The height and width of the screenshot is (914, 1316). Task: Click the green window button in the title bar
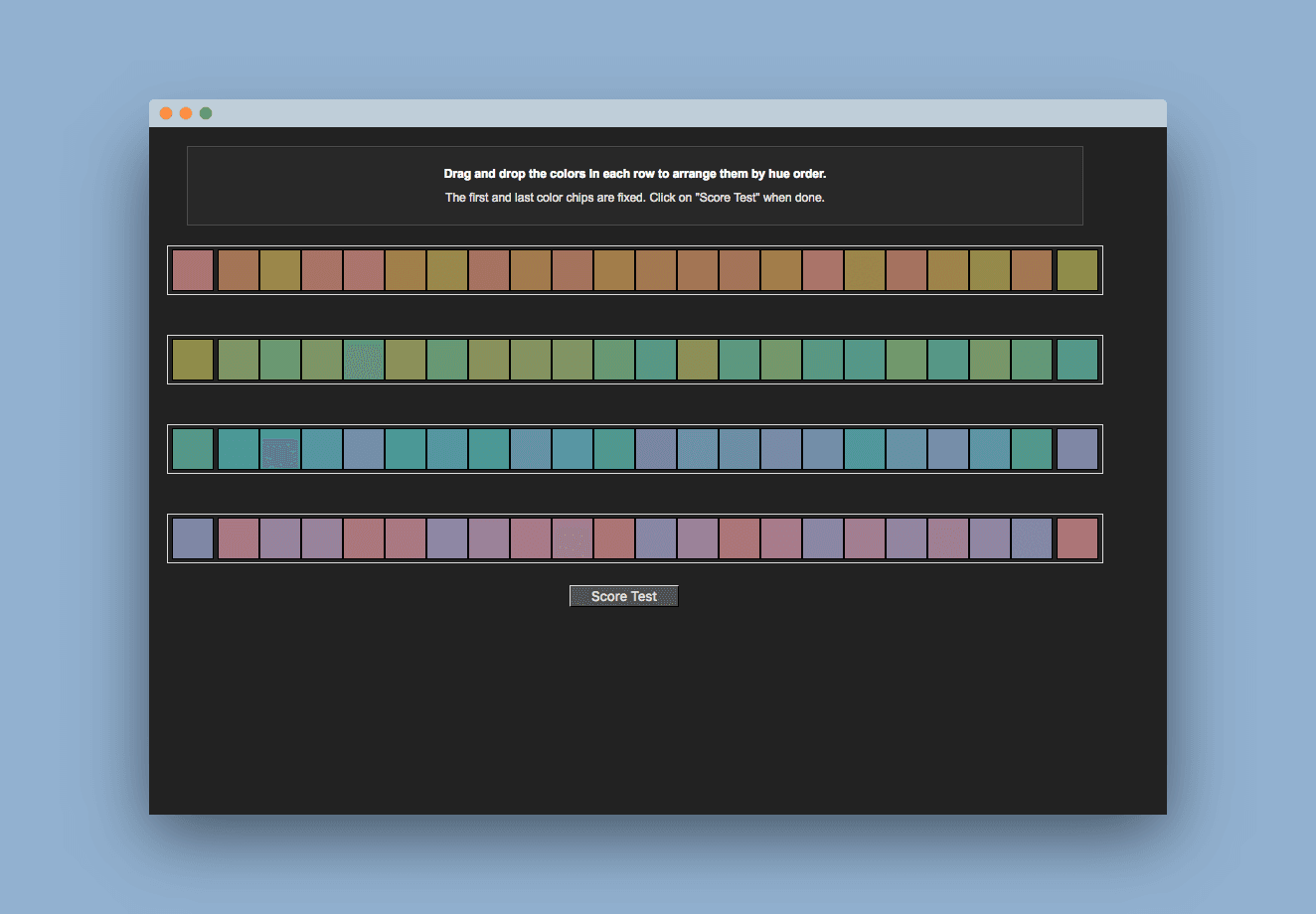[x=206, y=113]
